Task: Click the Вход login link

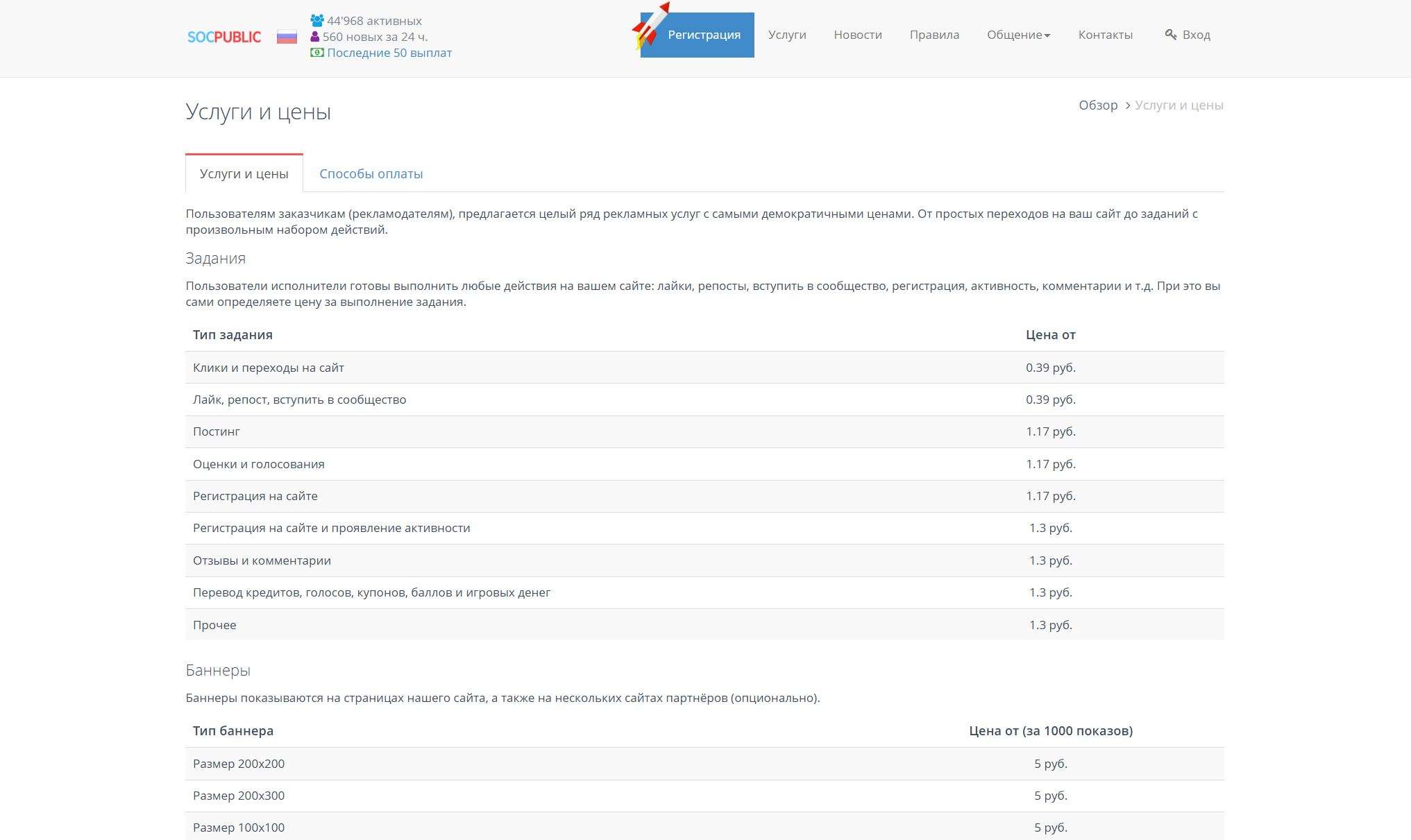Action: [1196, 35]
